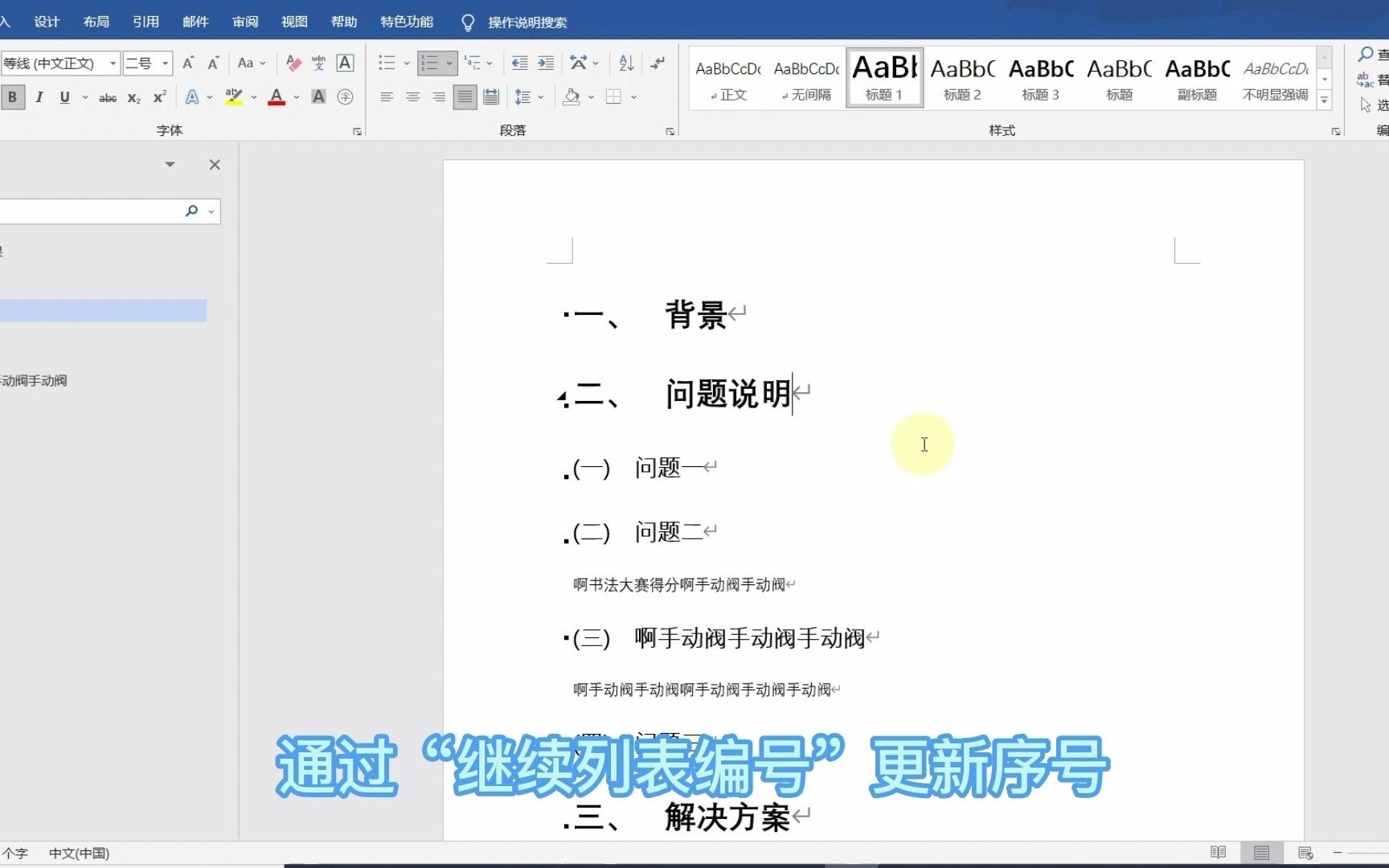
Task: Insert enclosed character
Action: (345, 97)
